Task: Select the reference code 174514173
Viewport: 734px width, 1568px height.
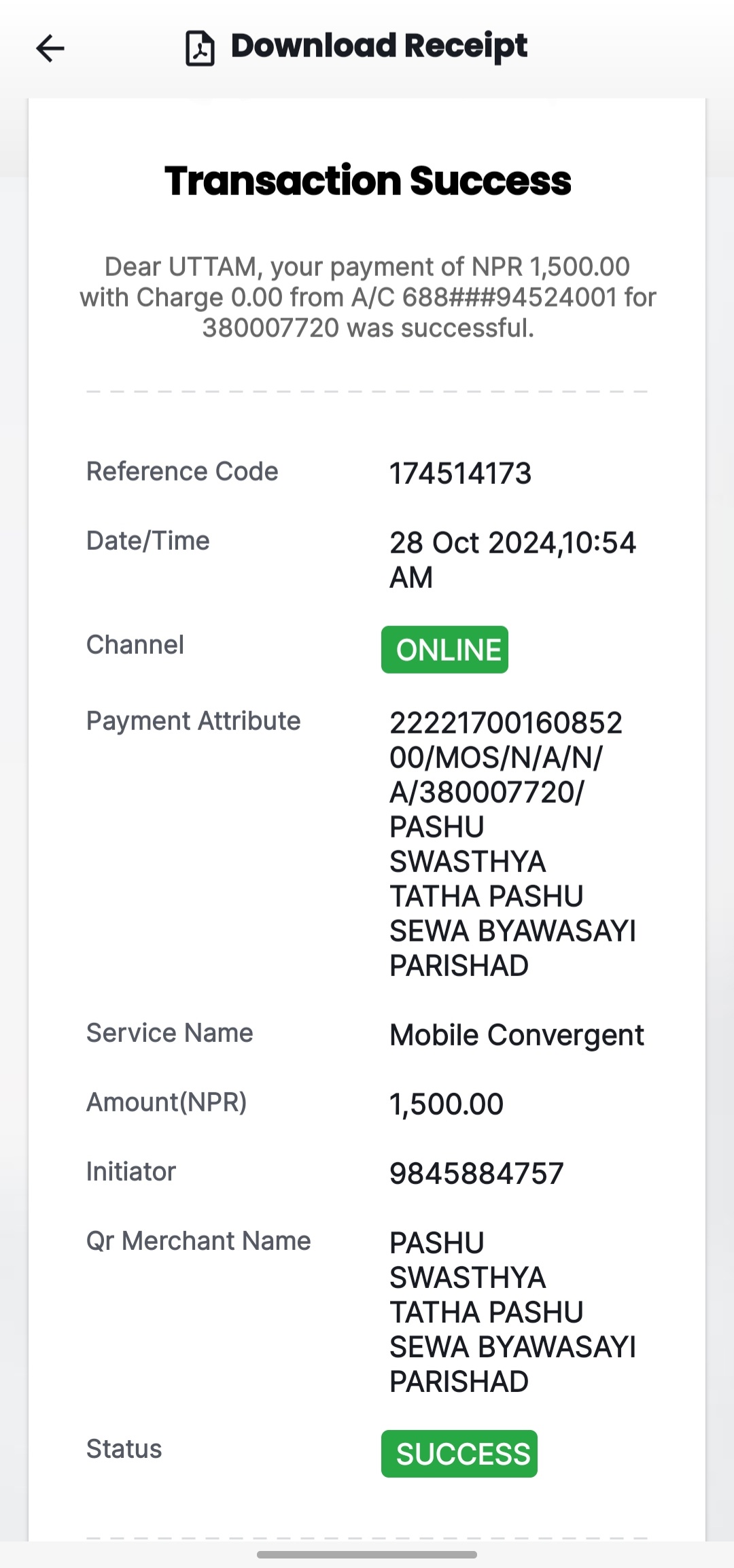Action: 460,473
